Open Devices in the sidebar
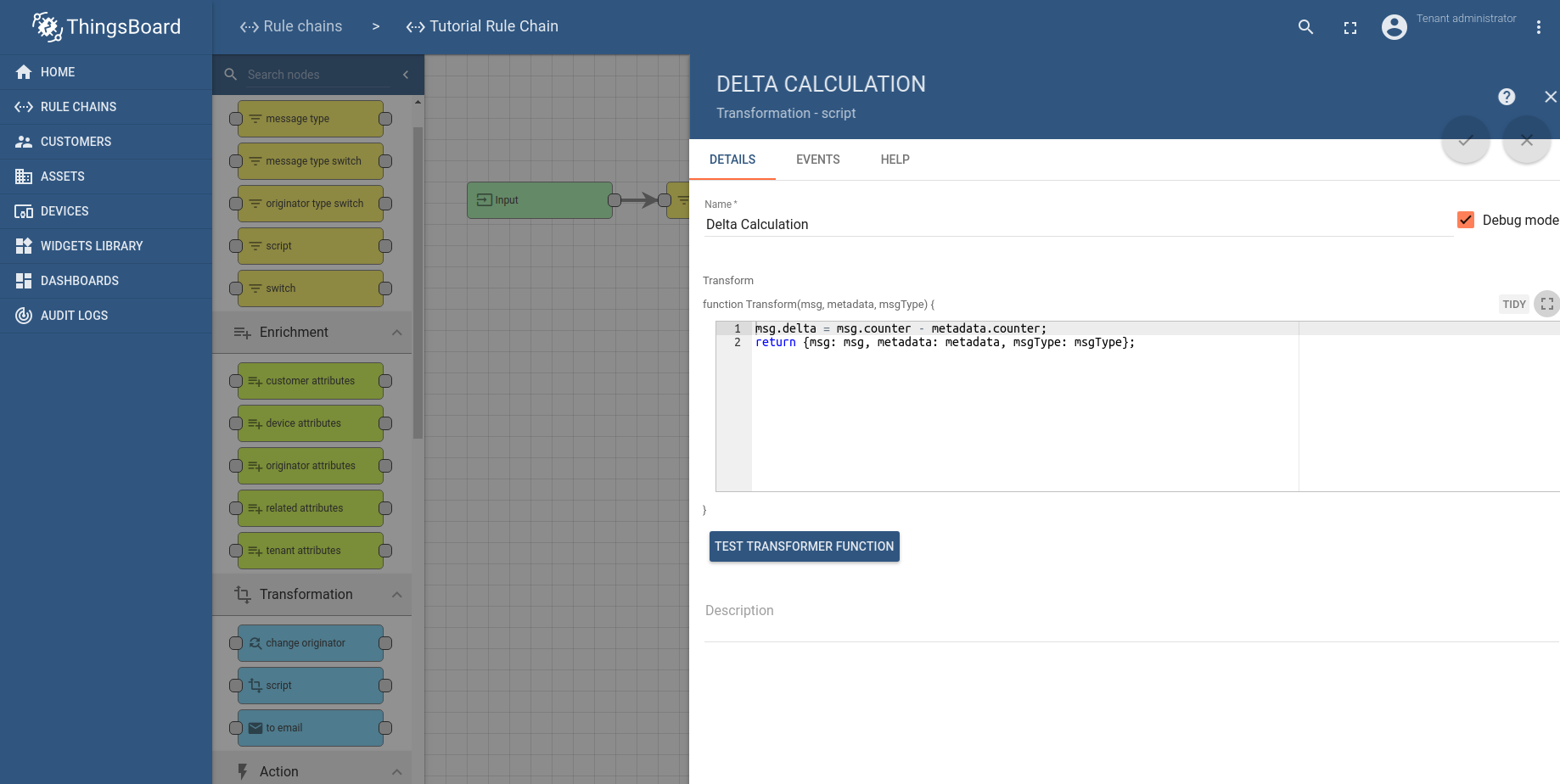 (65, 211)
